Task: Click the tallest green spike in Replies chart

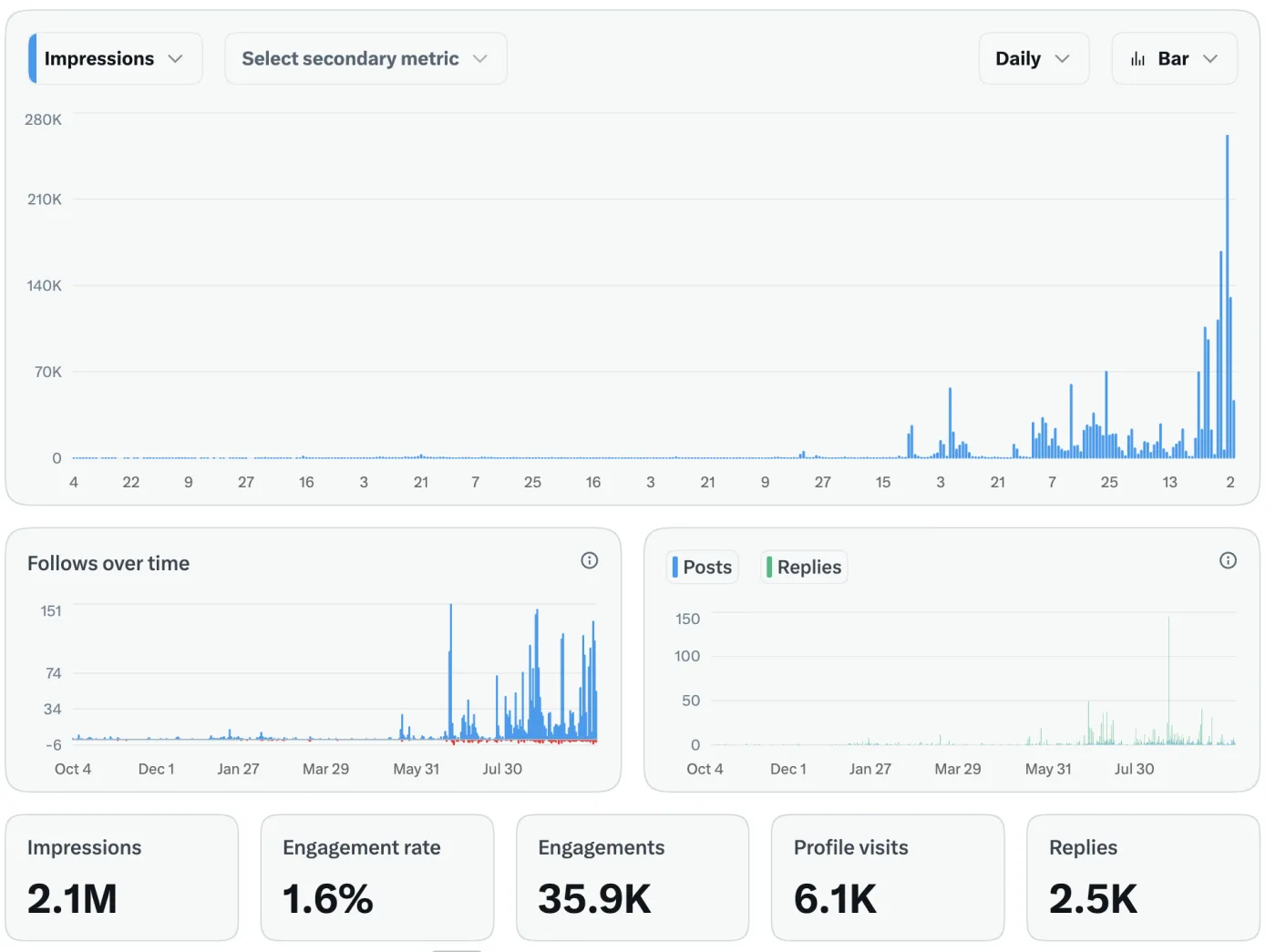Action: [1168, 681]
